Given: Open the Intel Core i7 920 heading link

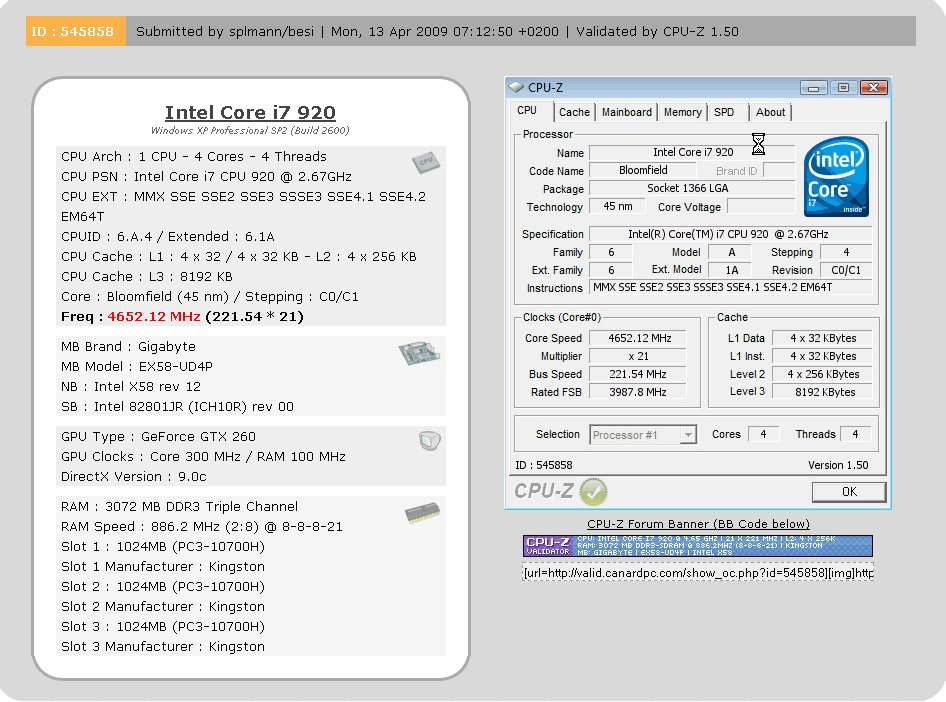Looking at the screenshot, I should pyautogui.click(x=250, y=112).
